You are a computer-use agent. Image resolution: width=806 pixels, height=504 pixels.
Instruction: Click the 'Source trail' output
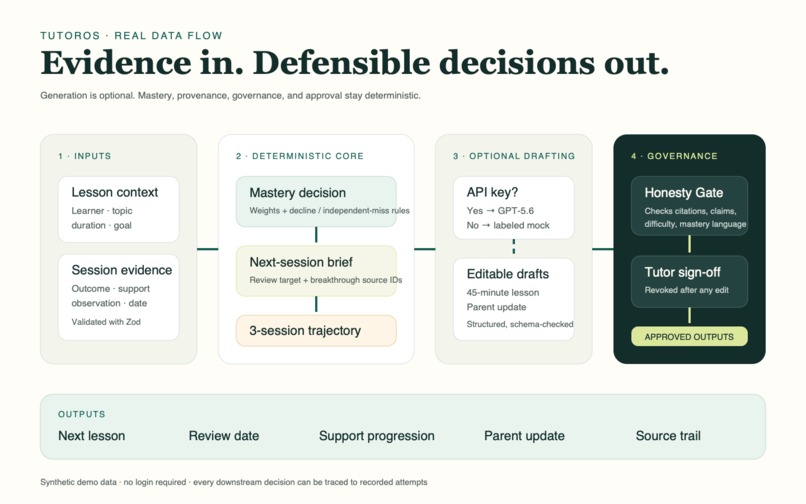[668, 436]
